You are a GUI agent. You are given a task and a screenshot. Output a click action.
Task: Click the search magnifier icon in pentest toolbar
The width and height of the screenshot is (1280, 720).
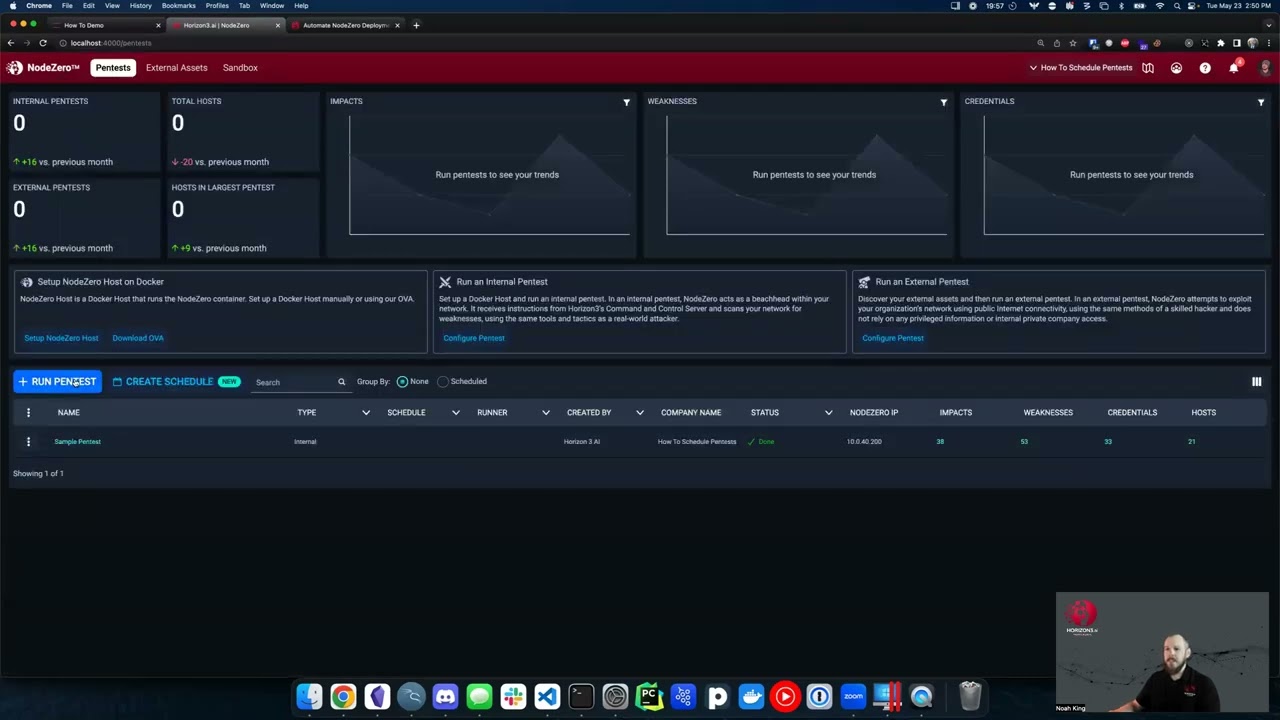341,382
